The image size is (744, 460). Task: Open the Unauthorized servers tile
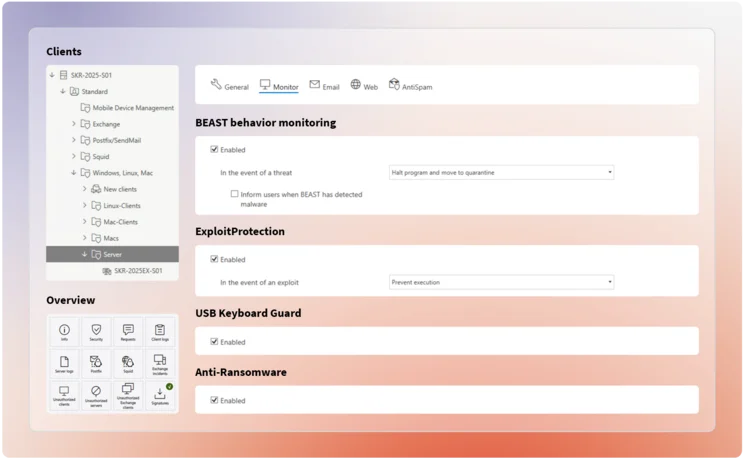tap(96, 395)
